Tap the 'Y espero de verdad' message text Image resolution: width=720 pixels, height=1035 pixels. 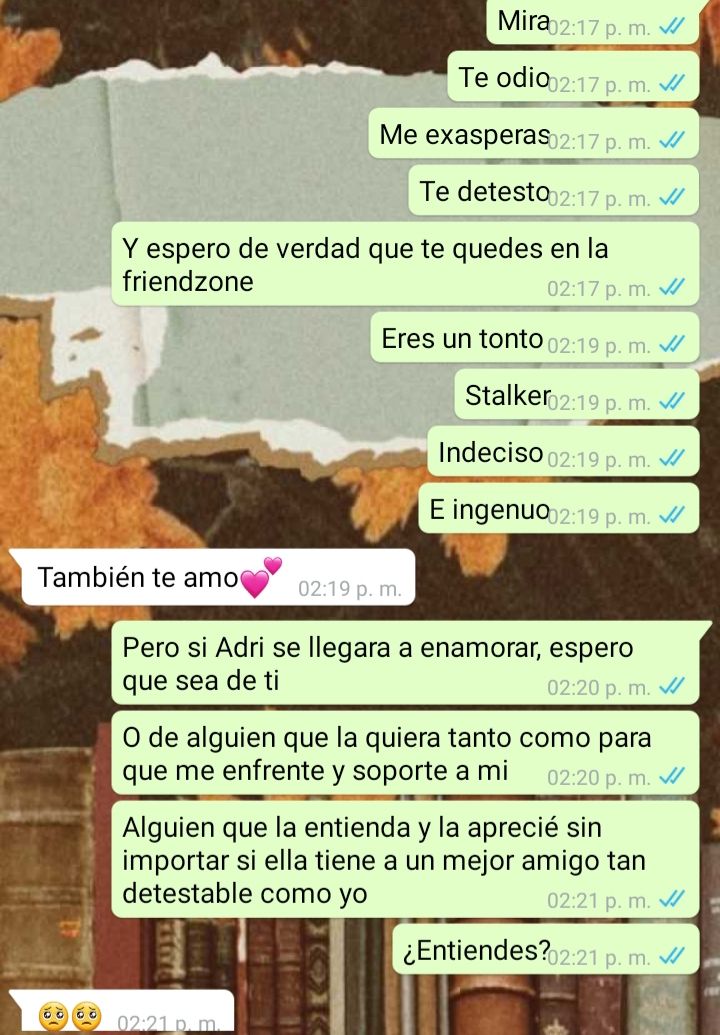tap(365, 265)
